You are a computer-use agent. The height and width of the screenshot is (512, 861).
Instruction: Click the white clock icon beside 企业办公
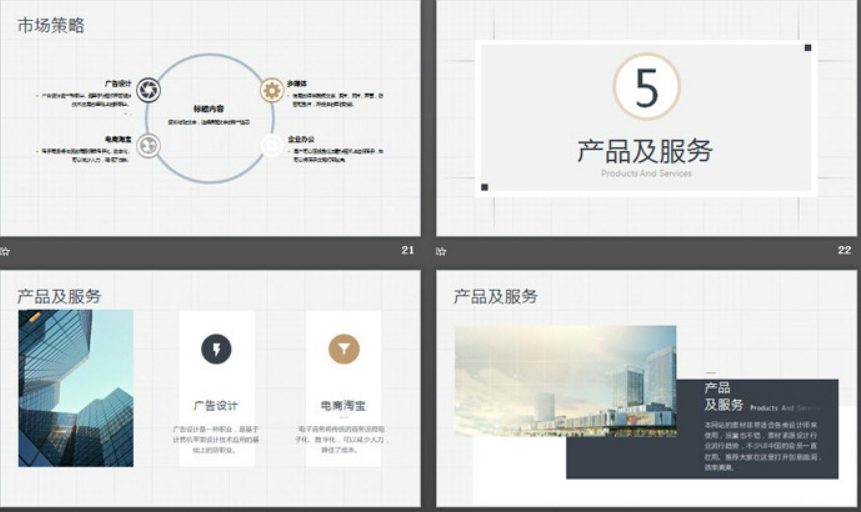point(272,146)
